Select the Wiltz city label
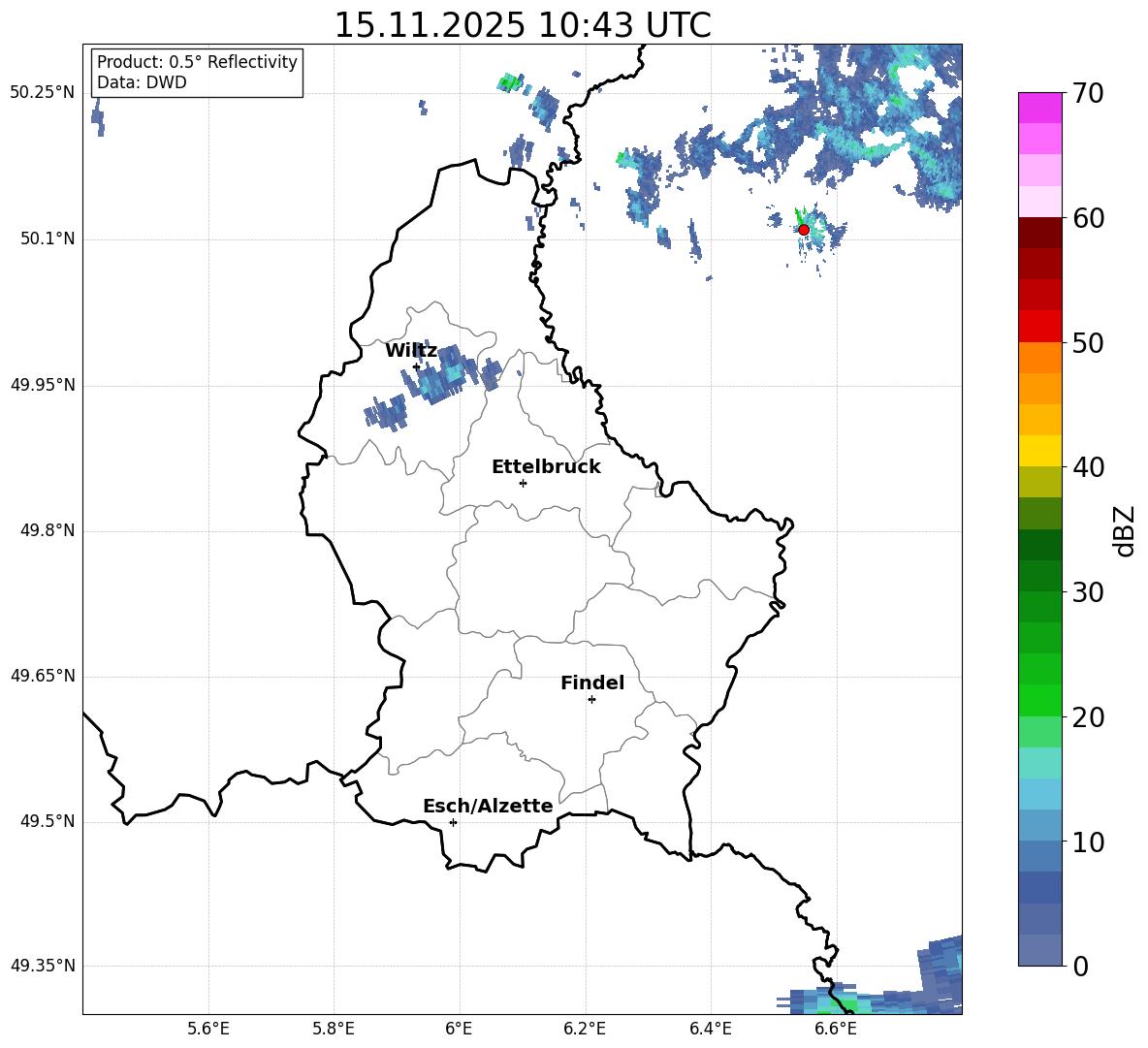 pyautogui.click(x=411, y=351)
